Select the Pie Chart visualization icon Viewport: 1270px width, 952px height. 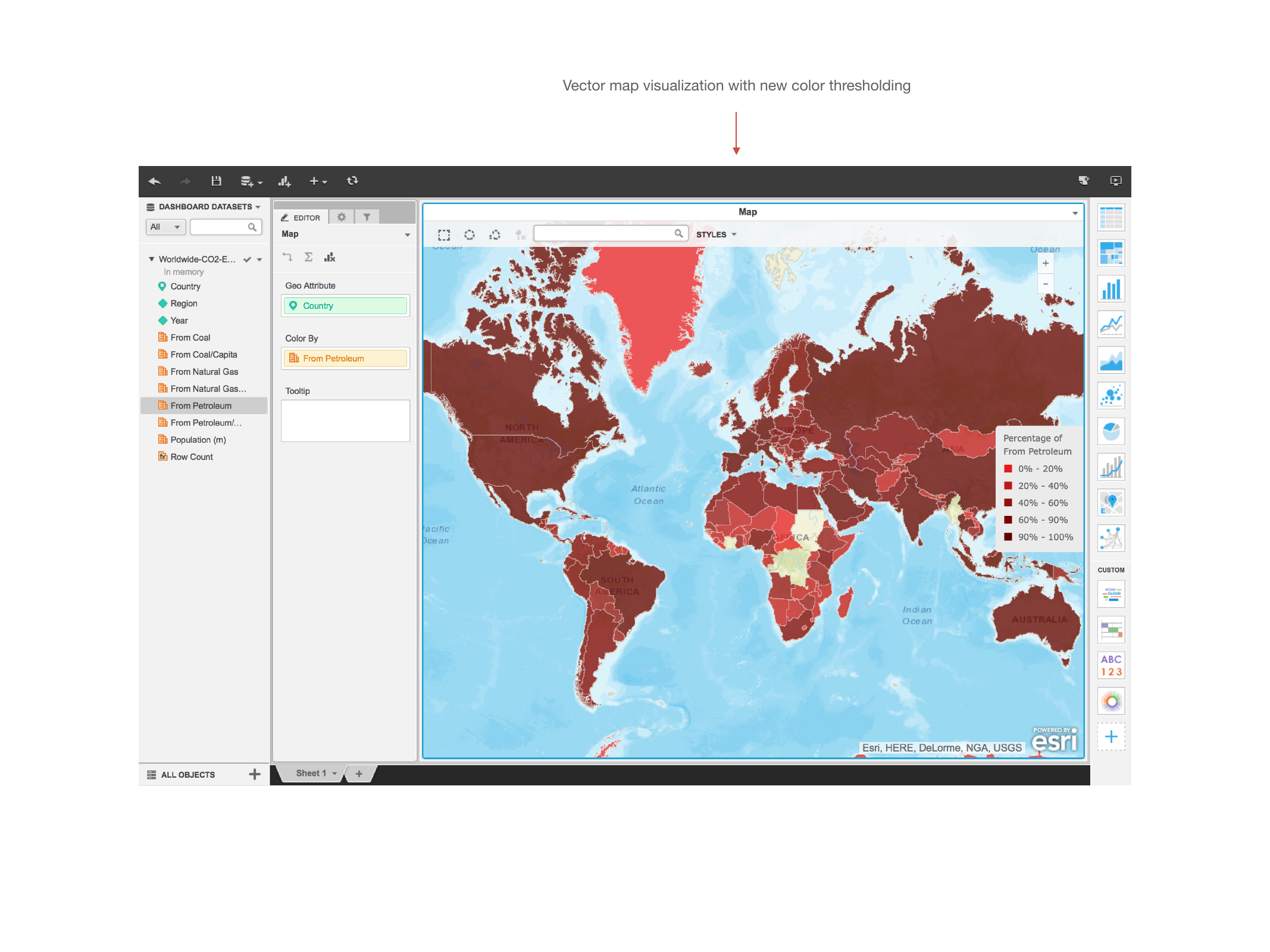(x=1111, y=431)
